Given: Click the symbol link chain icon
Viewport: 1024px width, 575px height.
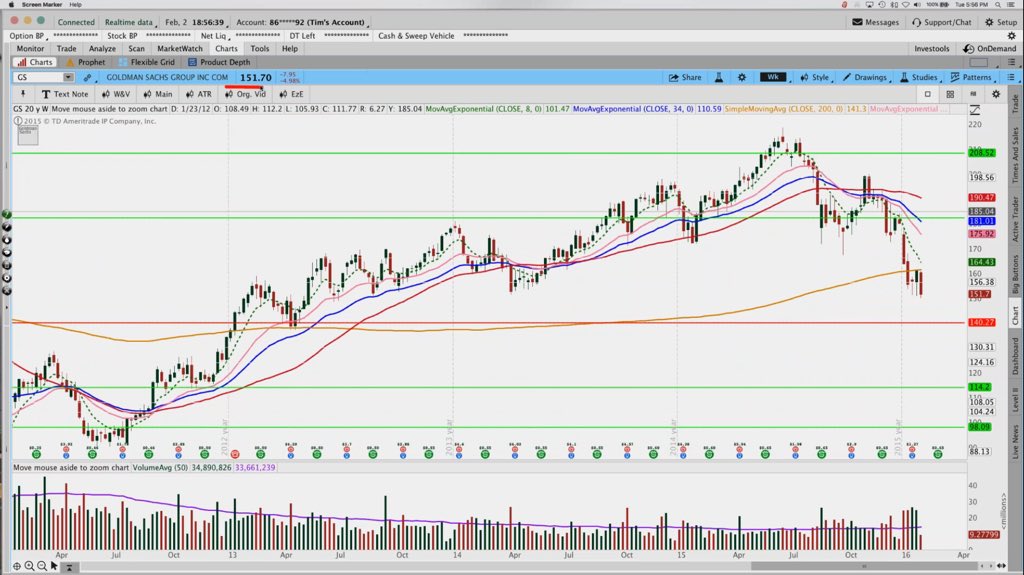Looking at the screenshot, I should click(x=87, y=77).
